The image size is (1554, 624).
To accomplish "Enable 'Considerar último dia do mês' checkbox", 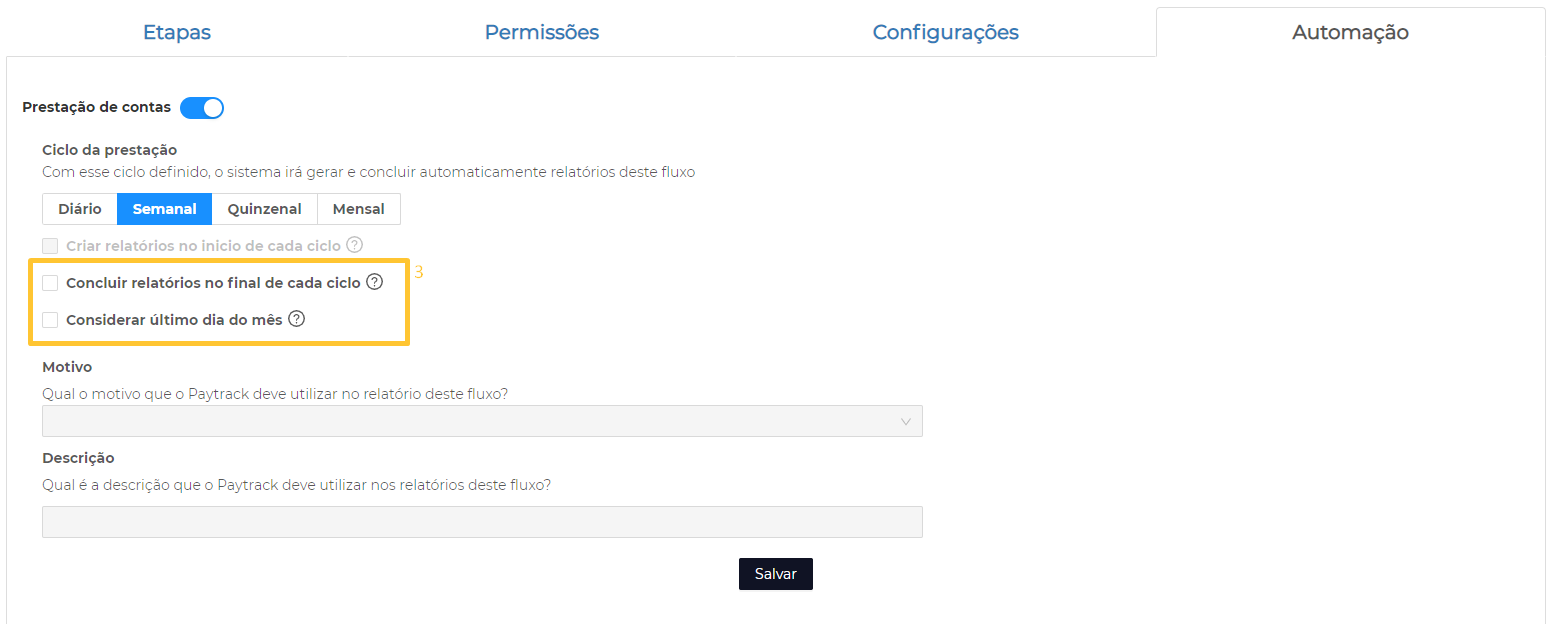I will pyautogui.click(x=50, y=320).
